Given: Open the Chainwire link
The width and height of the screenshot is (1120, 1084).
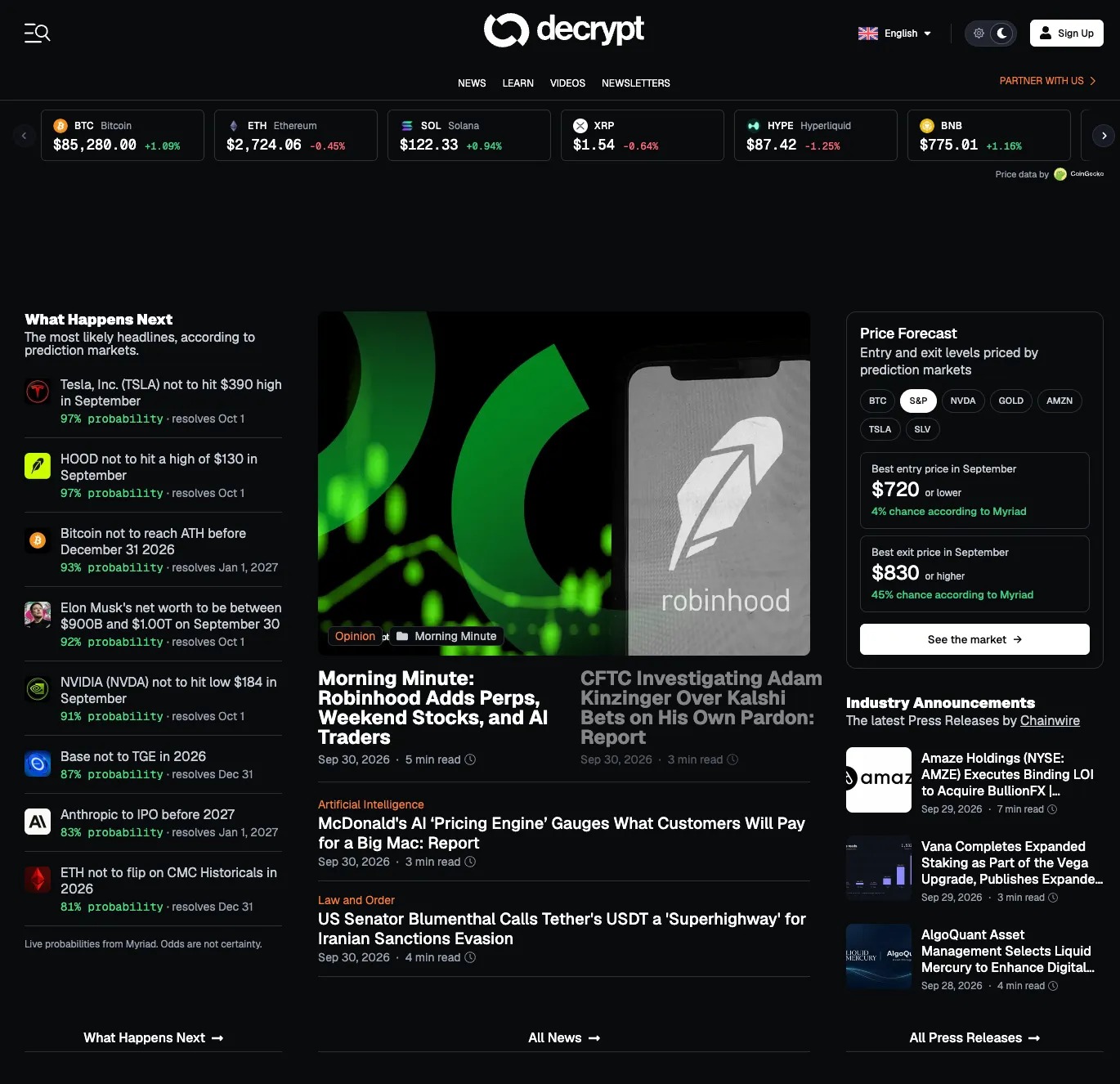Looking at the screenshot, I should click(1050, 721).
